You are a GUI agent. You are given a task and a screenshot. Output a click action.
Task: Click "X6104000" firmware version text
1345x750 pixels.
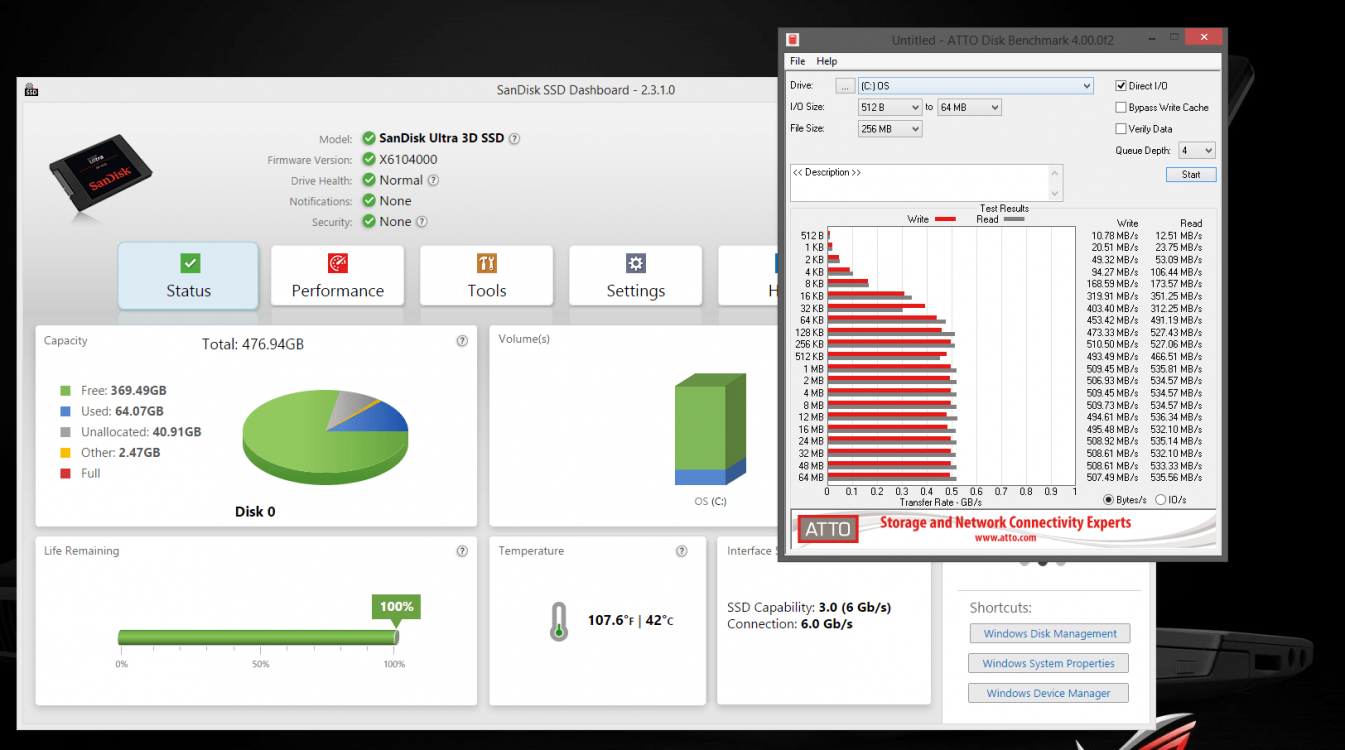(408, 160)
